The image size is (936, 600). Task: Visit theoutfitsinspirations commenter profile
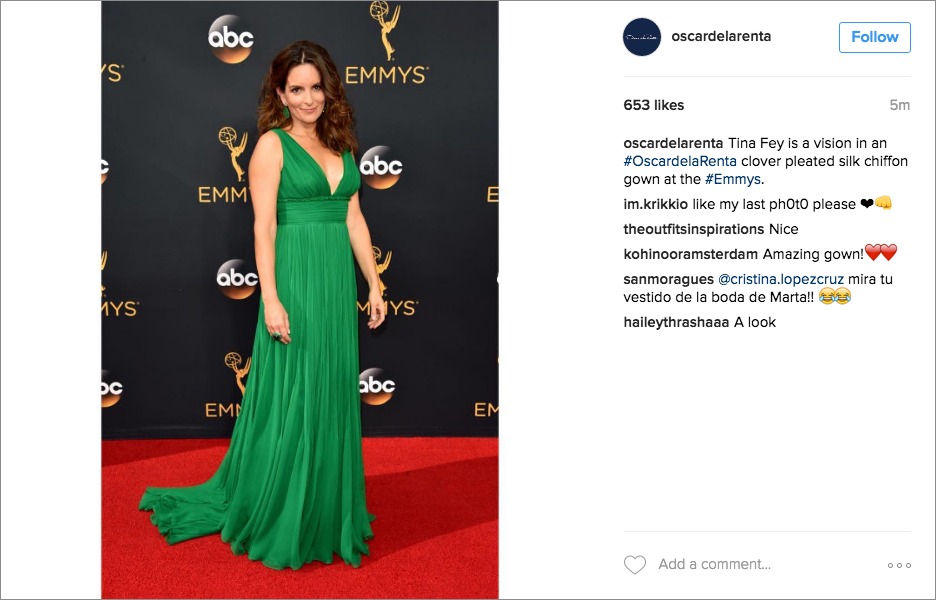(x=694, y=229)
